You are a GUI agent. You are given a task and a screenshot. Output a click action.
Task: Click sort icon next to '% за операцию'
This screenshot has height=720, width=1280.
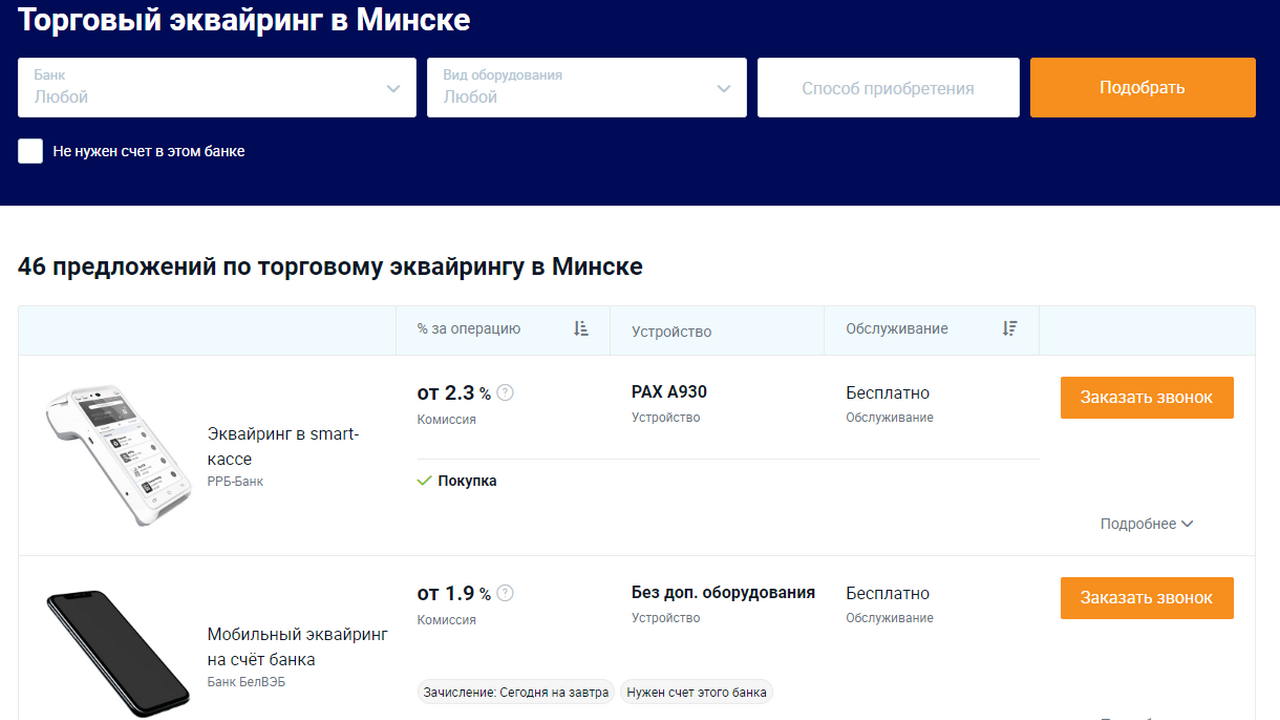tap(581, 329)
